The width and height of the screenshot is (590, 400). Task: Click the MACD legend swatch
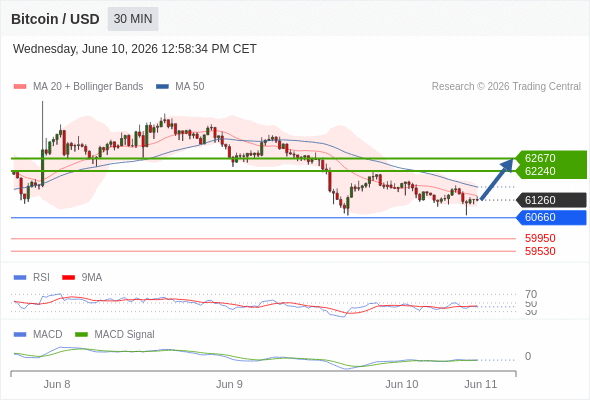click(x=20, y=335)
